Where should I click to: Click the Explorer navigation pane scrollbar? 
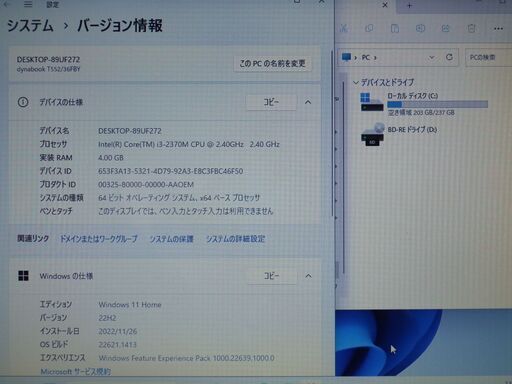343,177
